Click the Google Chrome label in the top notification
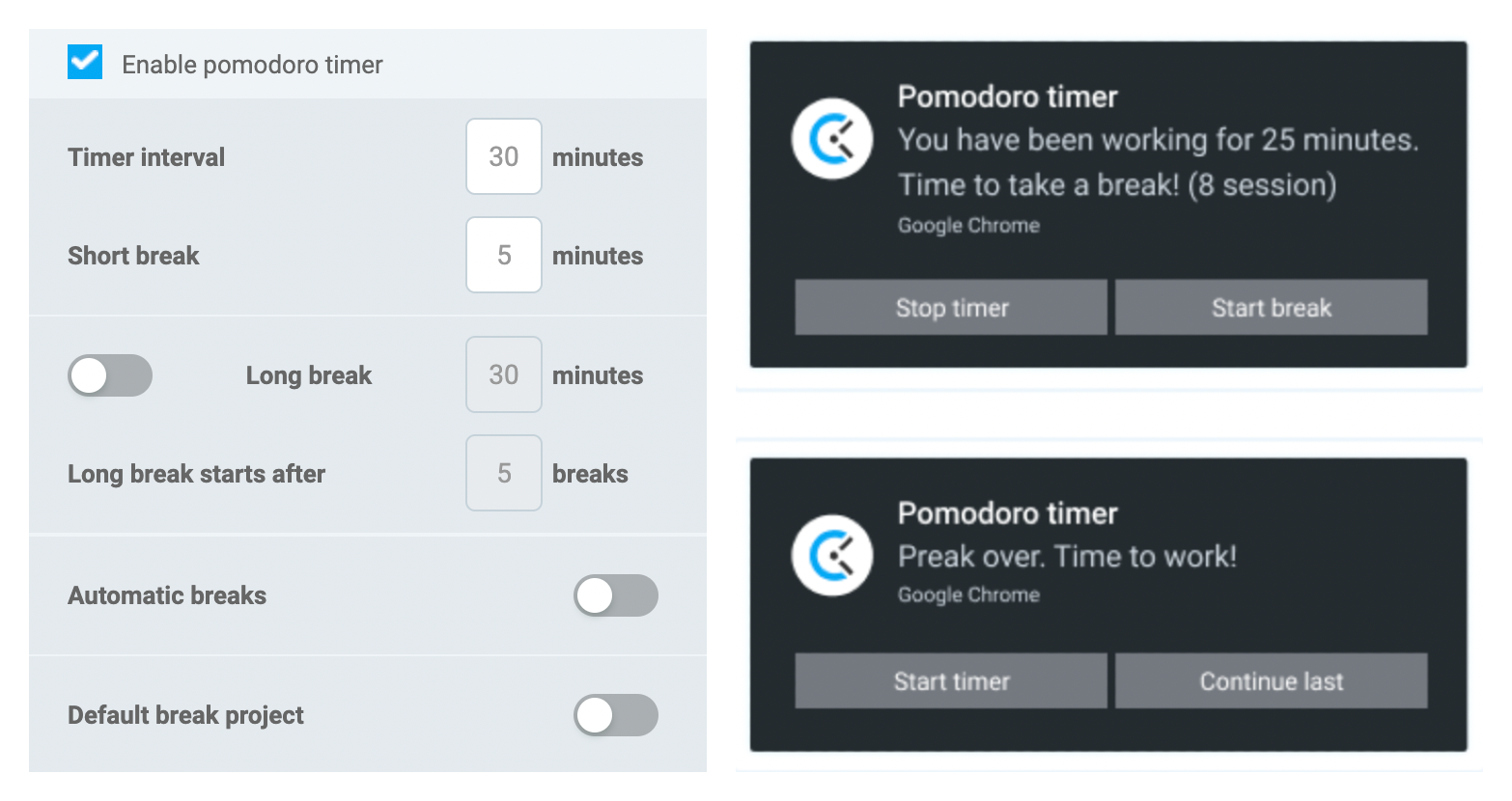This screenshot has width=1512, height=801. click(x=968, y=225)
